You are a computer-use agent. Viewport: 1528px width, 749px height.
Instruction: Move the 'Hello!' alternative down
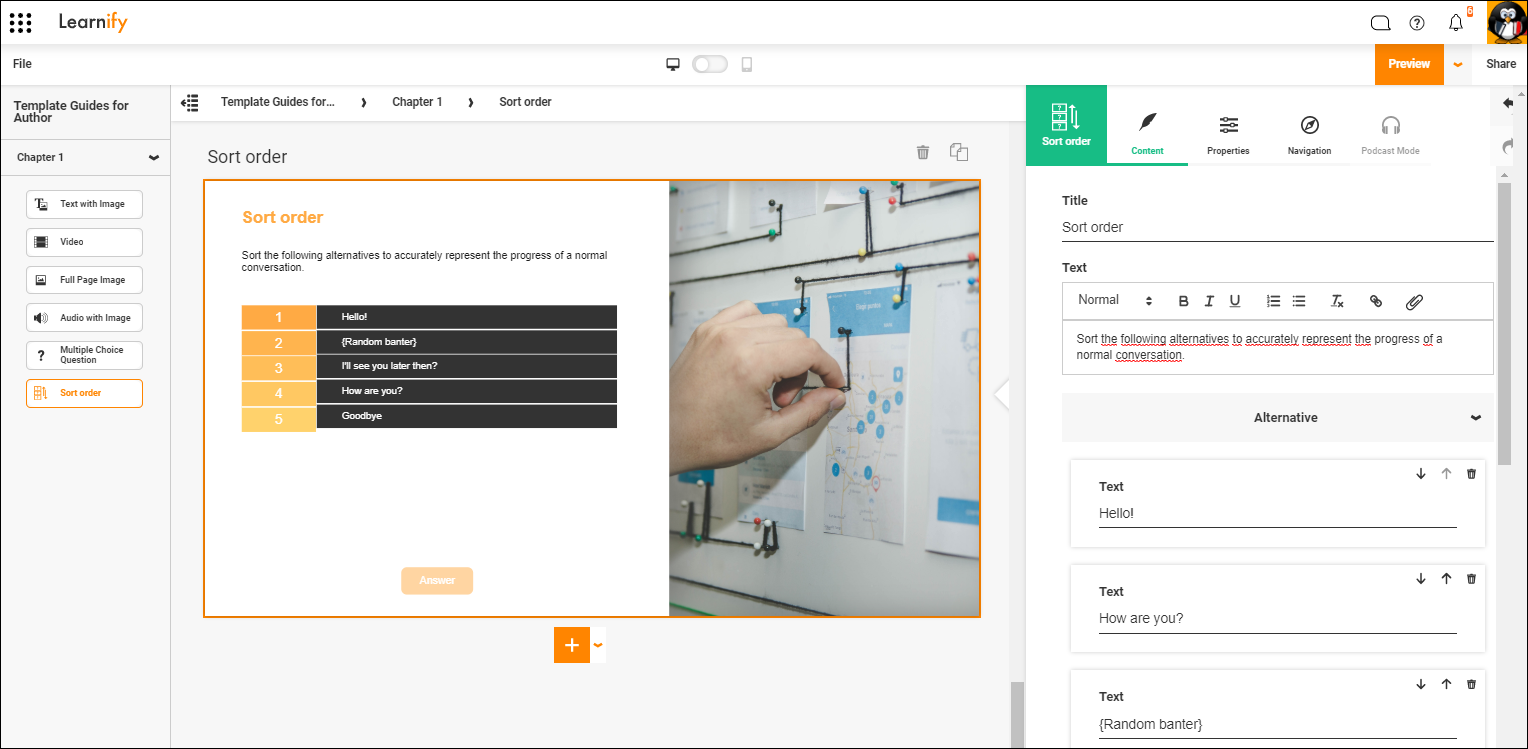point(1421,473)
